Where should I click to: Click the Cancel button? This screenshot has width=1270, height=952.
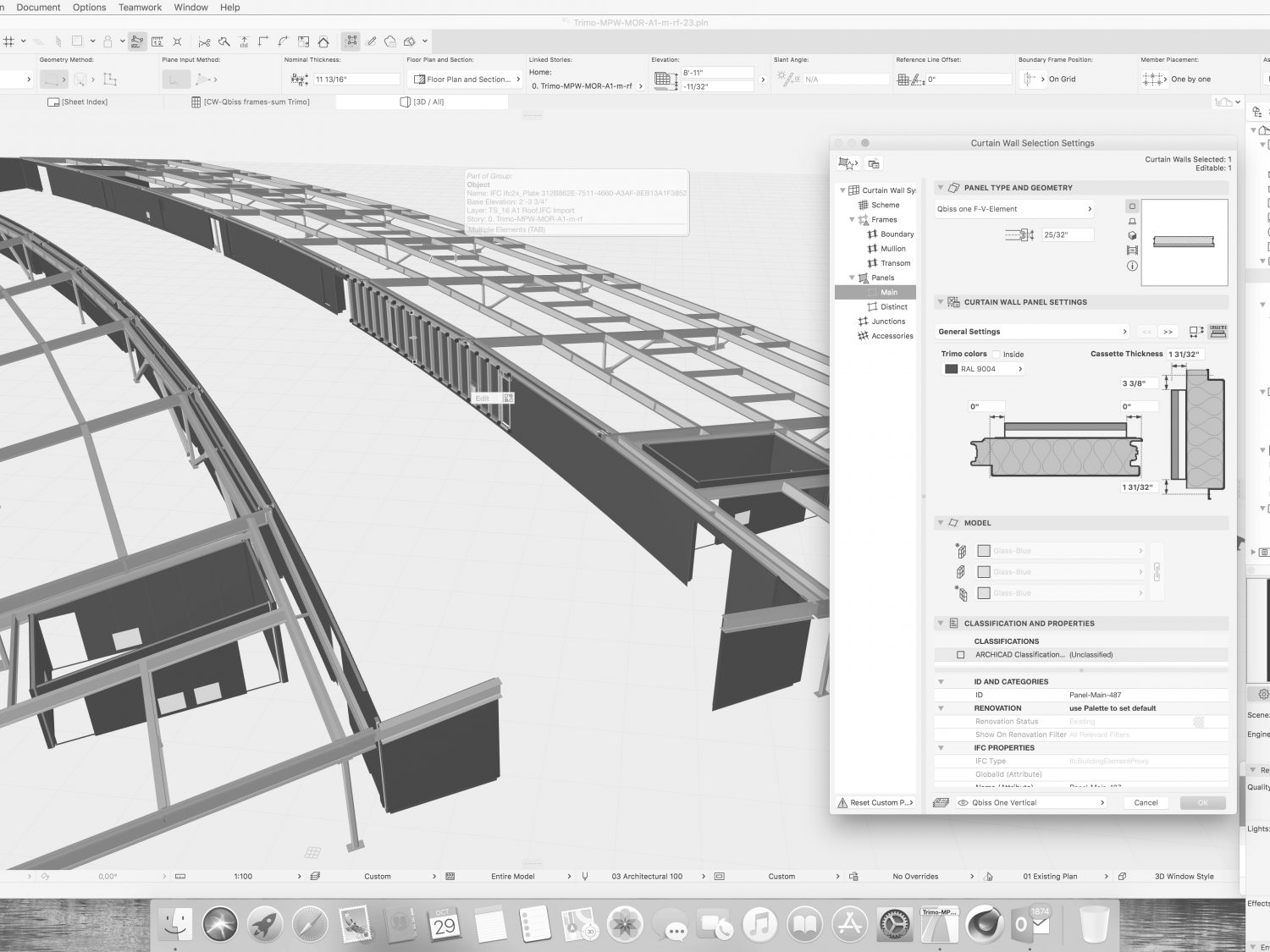[1146, 803]
